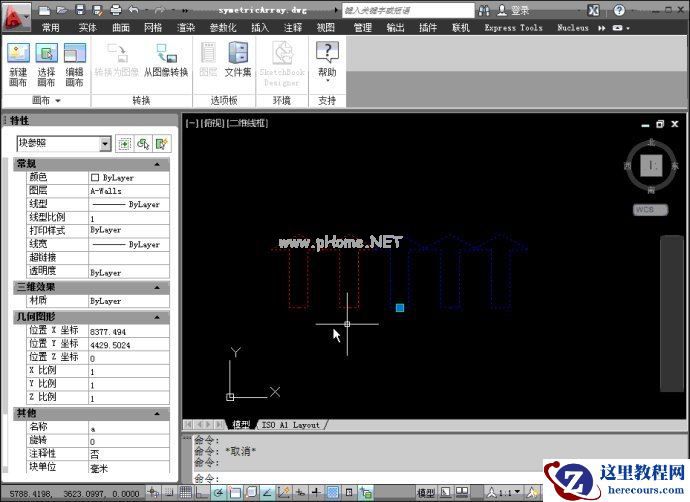Expand more ribbon tabs double-arrow
The height and width of the screenshot is (502, 690).
(x=601, y=28)
